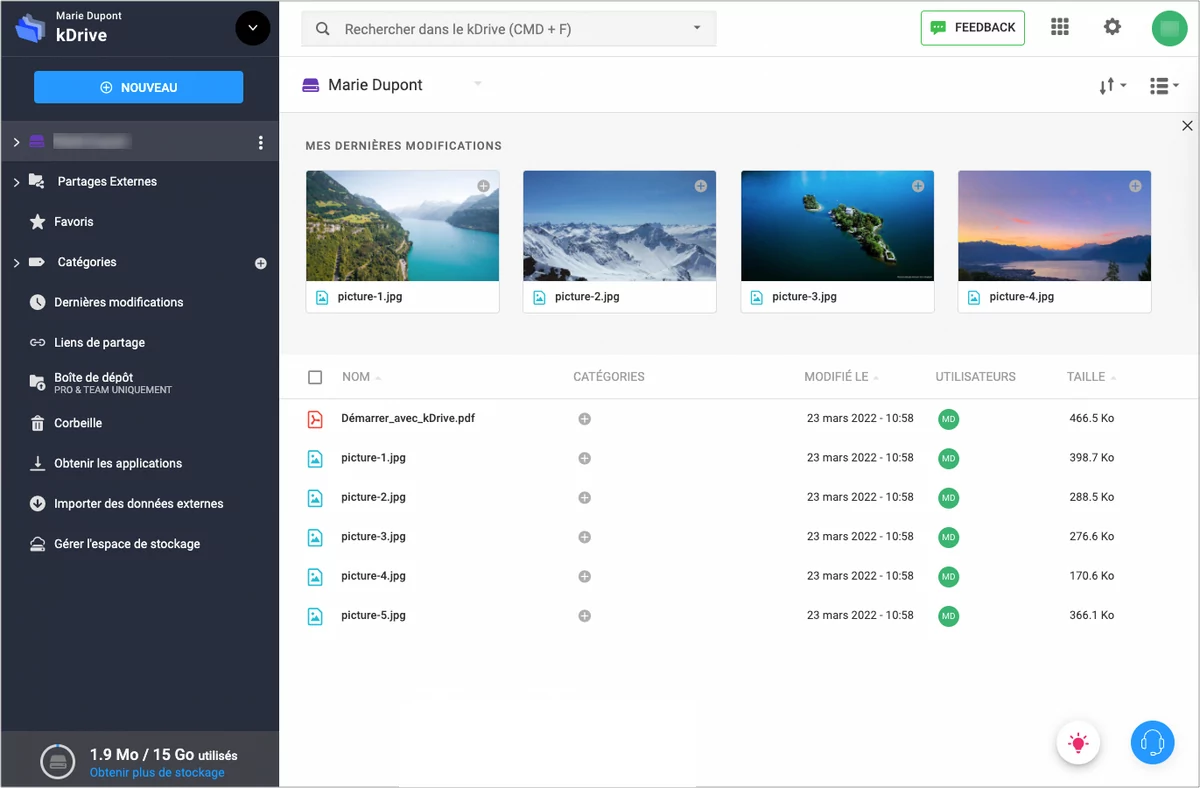Click the storage usage ring icon
Image resolution: width=1200 pixels, height=788 pixels.
pyautogui.click(x=57, y=761)
